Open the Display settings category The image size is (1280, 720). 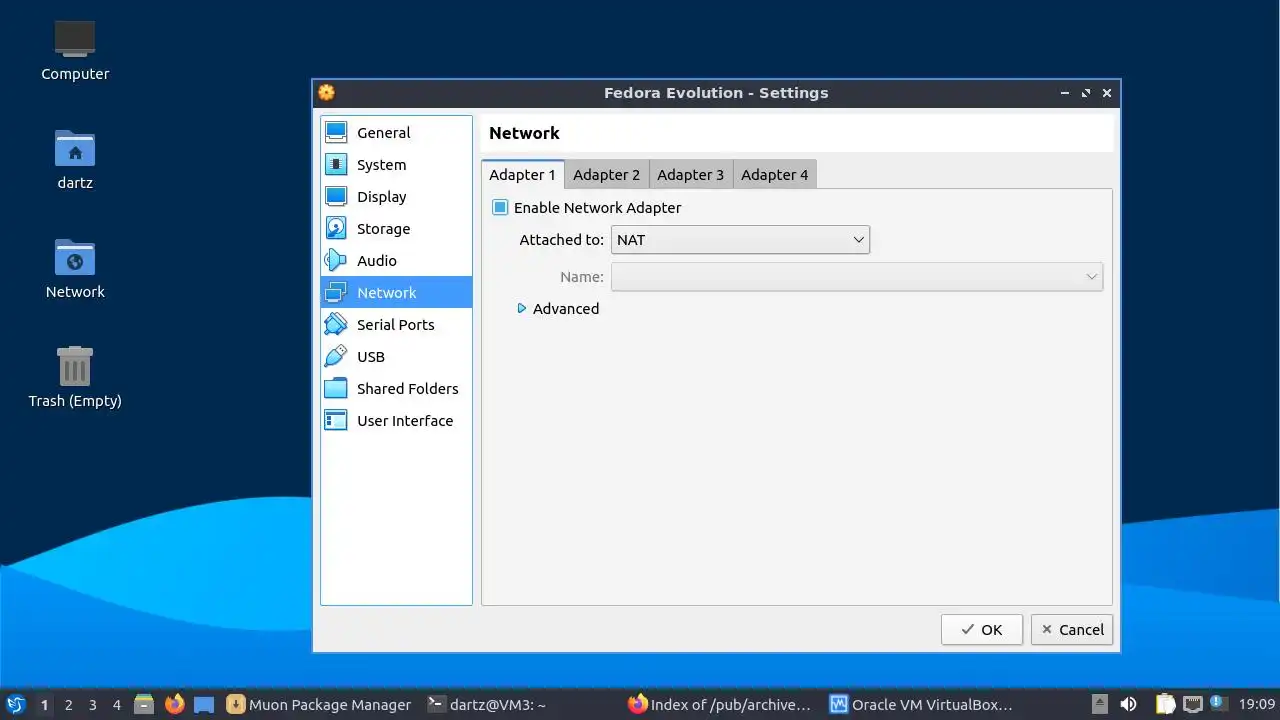(396, 196)
